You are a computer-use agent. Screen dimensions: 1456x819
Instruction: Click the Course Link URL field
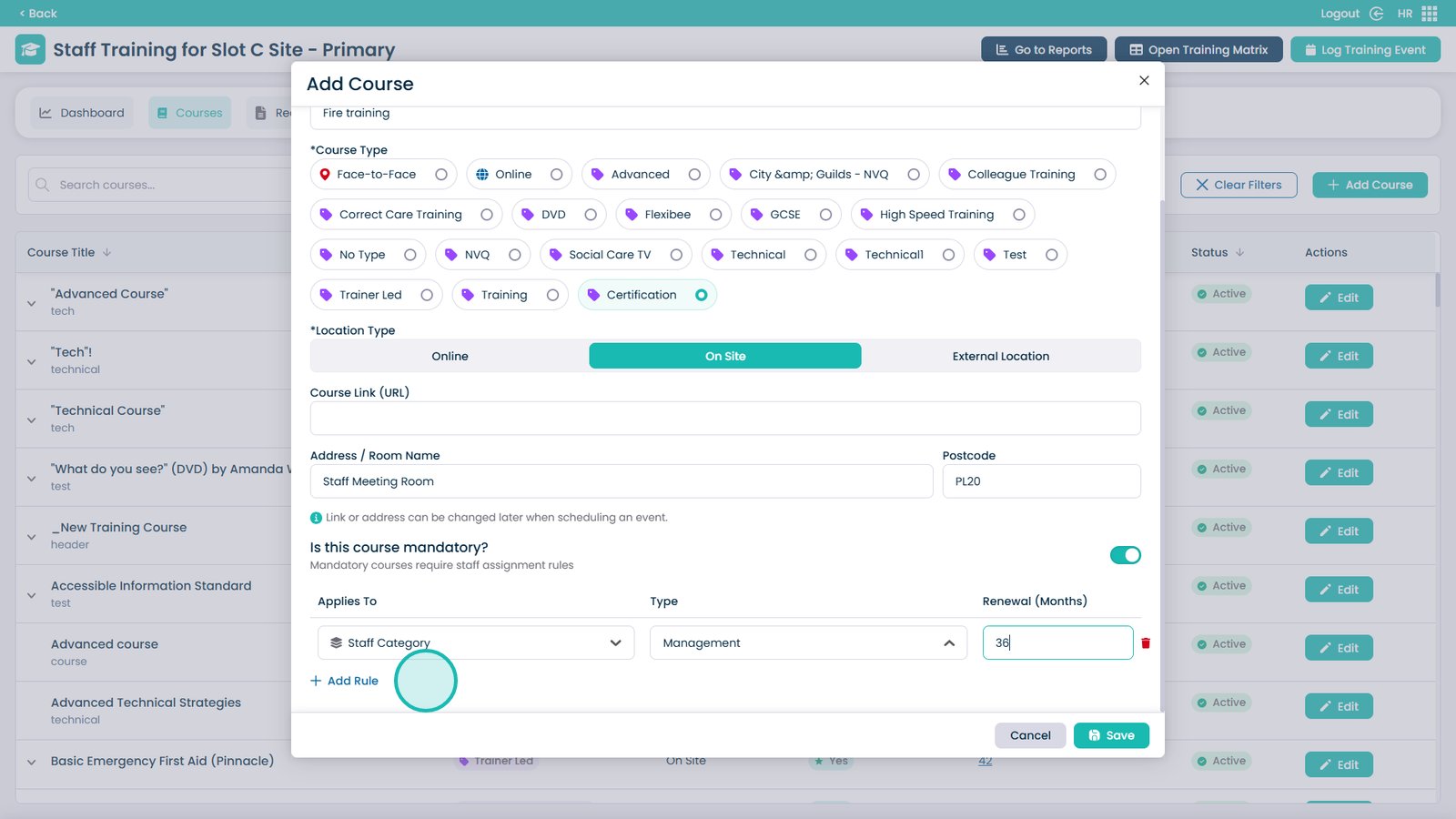click(x=725, y=419)
